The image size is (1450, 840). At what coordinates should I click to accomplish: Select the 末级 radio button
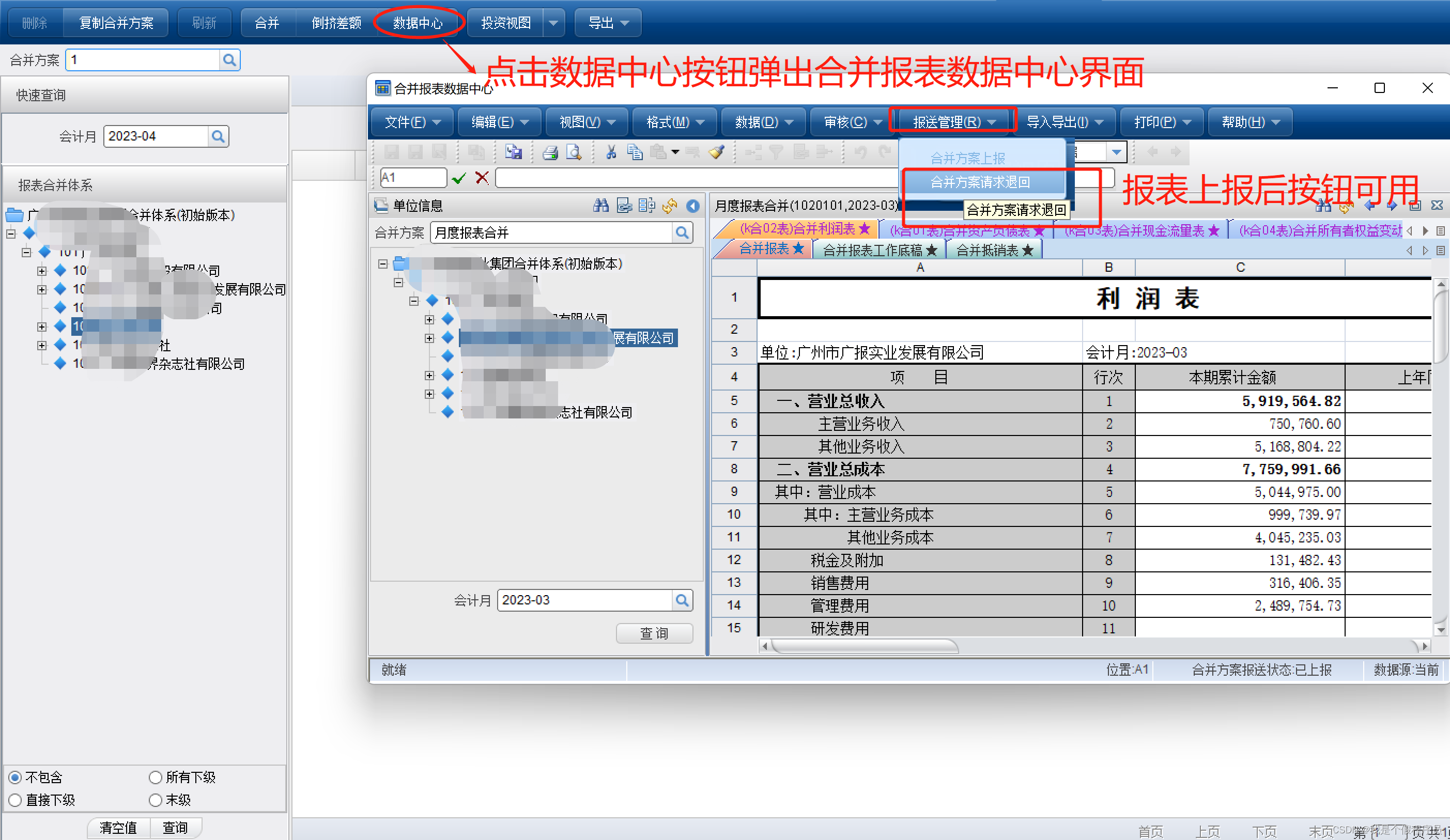[x=156, y=800]
